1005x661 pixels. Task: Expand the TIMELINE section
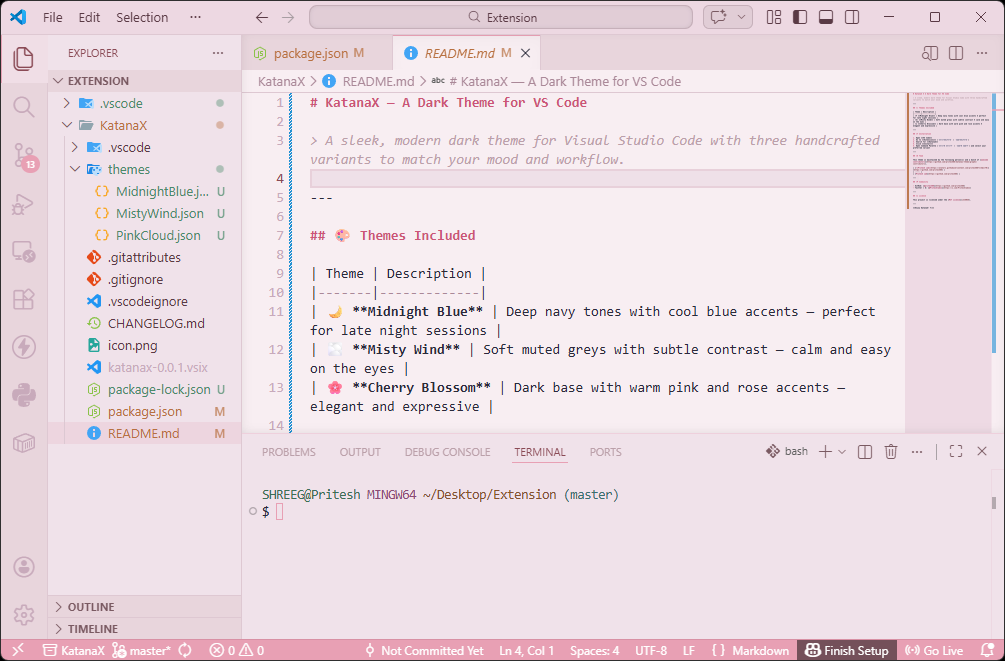[145, 628]
